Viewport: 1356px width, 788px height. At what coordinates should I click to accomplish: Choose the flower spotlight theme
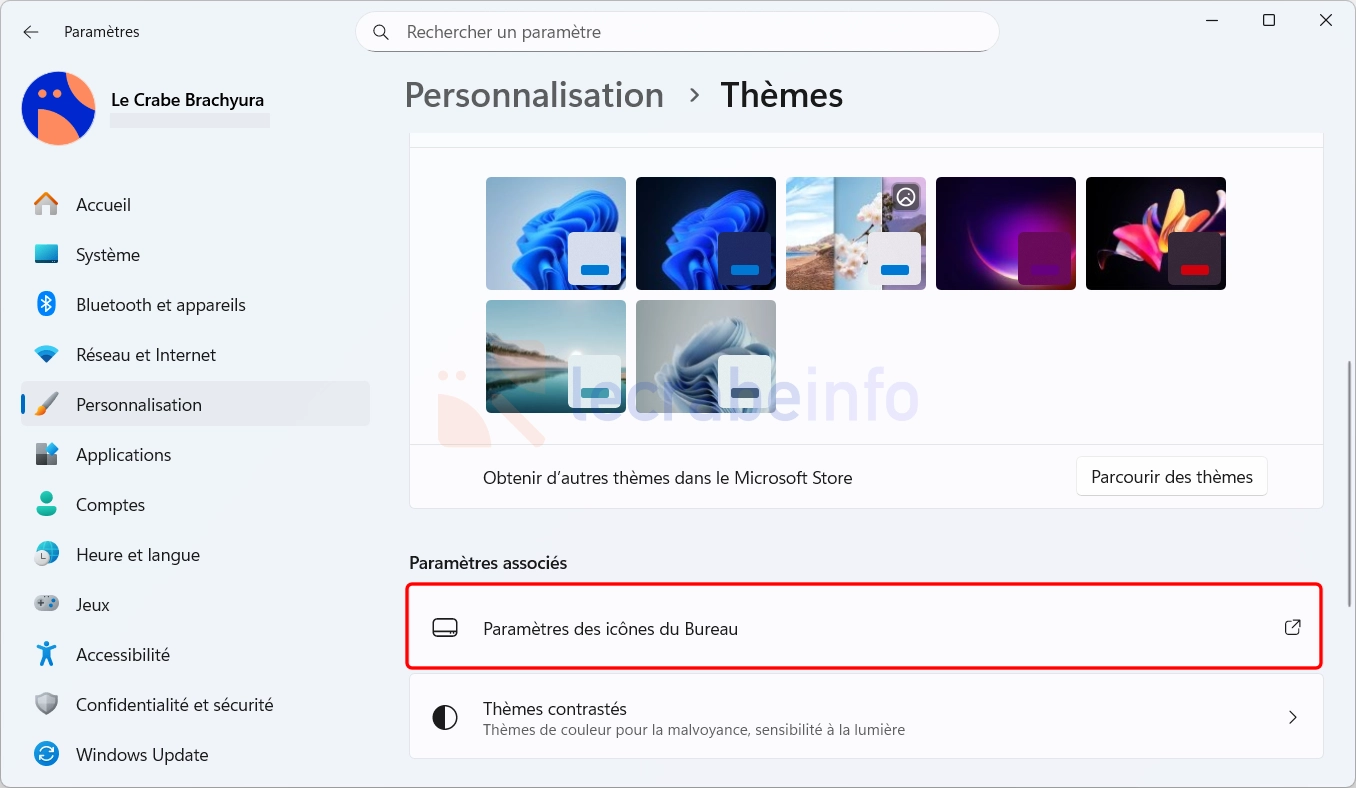856,233
